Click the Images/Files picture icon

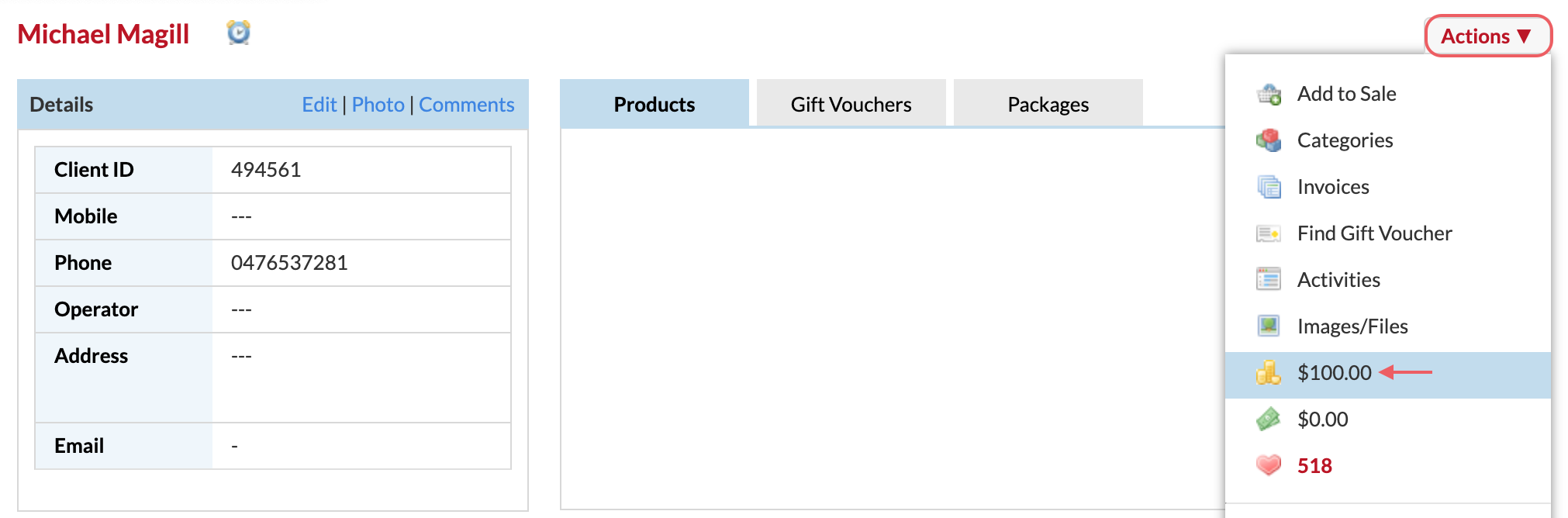click(x=1269, y=326)
